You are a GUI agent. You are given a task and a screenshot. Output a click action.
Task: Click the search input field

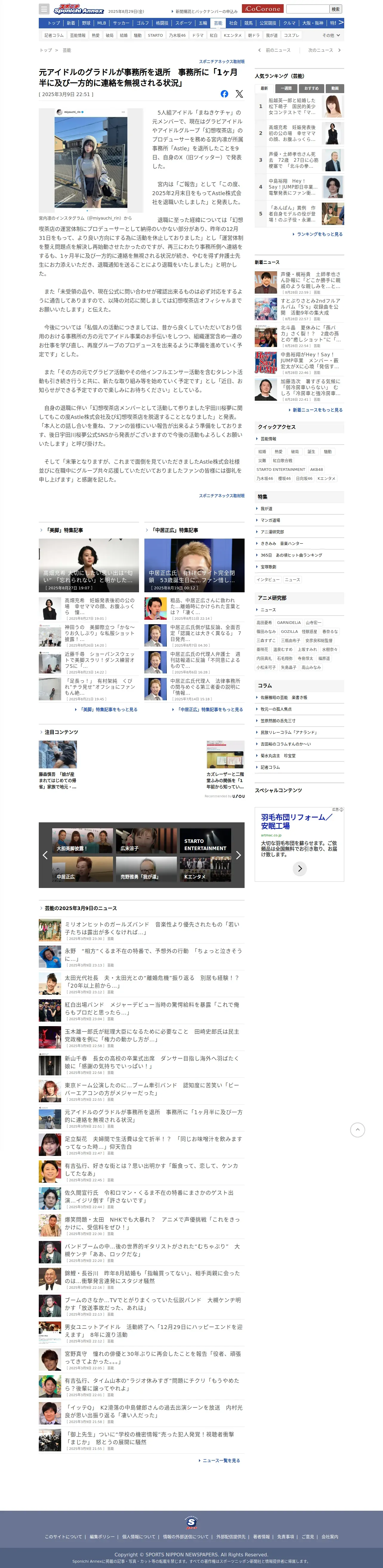coord(308,9)
